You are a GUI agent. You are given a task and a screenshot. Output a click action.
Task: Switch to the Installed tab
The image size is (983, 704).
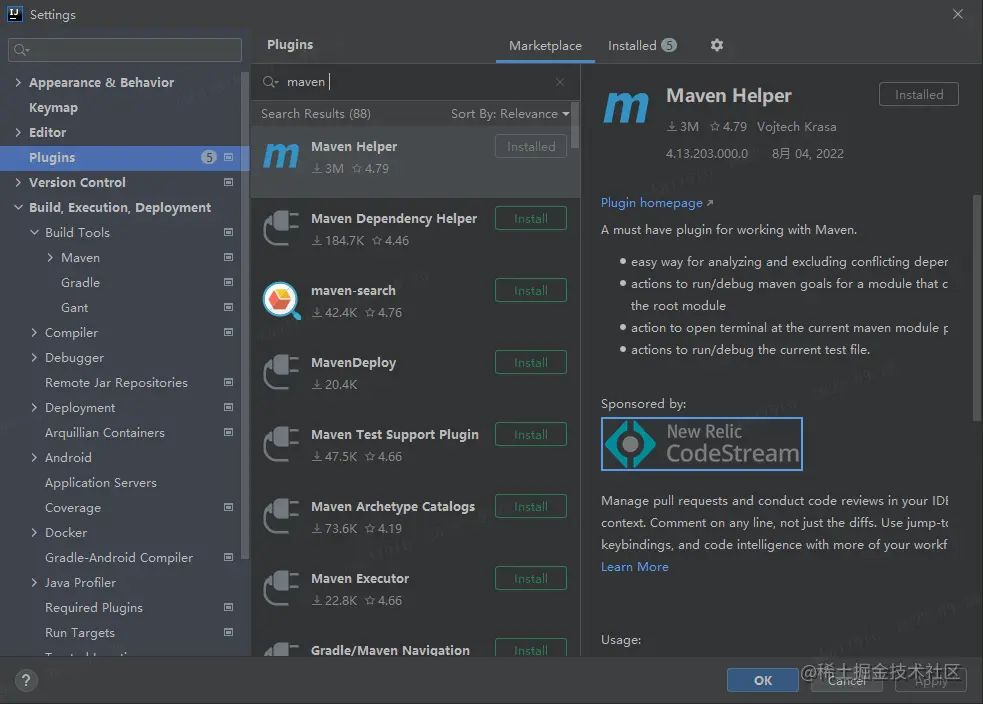click(642, 46)
